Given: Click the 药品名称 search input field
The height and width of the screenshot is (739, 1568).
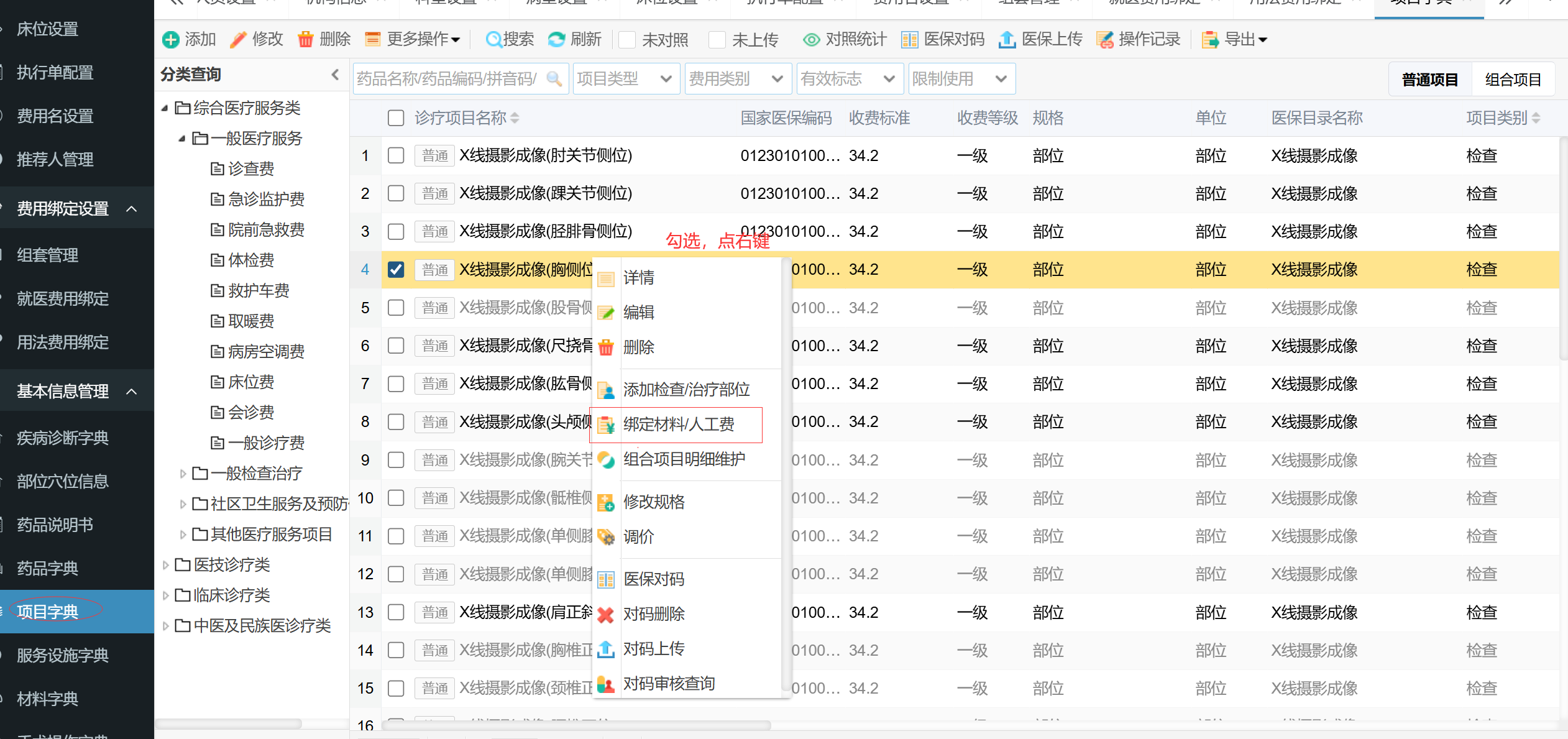Looking at the screenshot, I should point(447,79).
